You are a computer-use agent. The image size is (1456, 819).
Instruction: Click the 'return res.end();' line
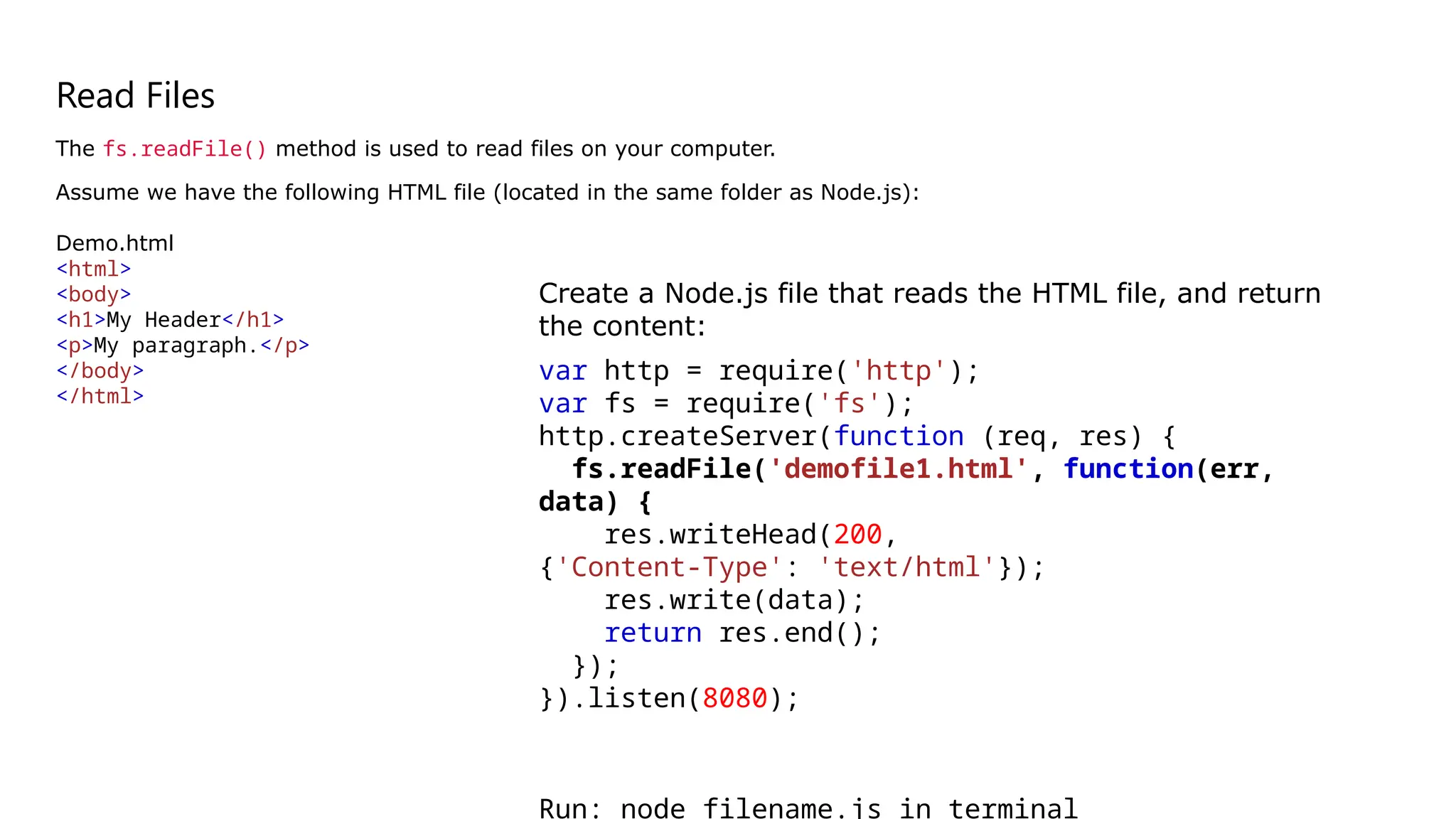742,633
